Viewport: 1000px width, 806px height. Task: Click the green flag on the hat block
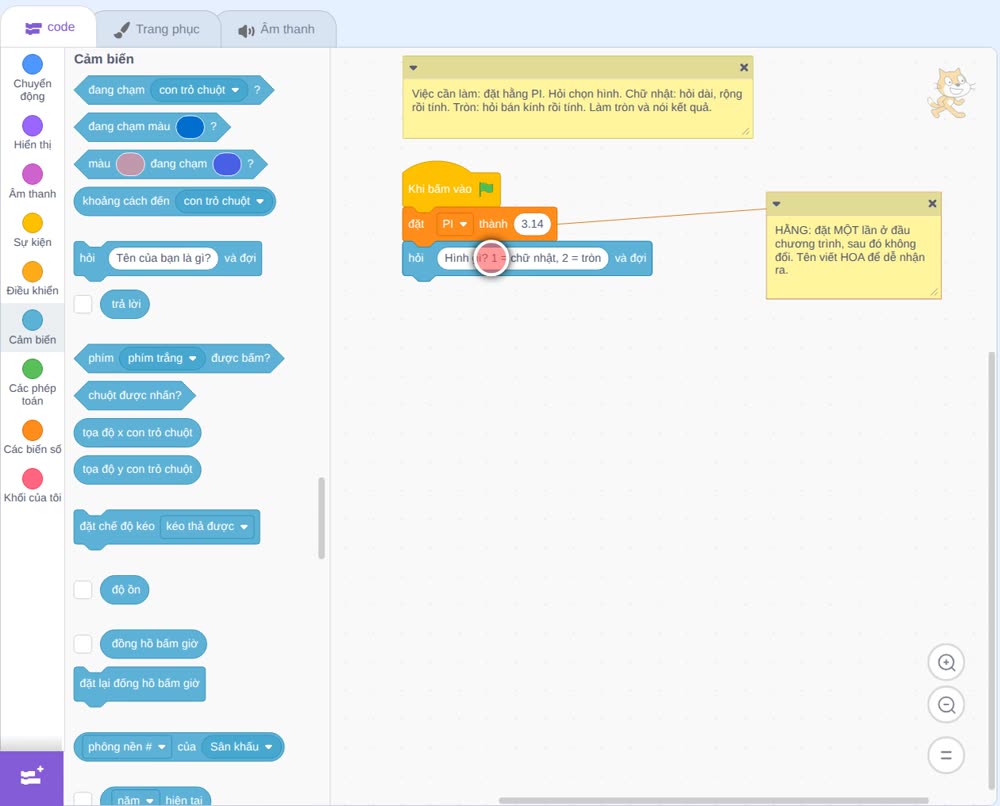487,188
